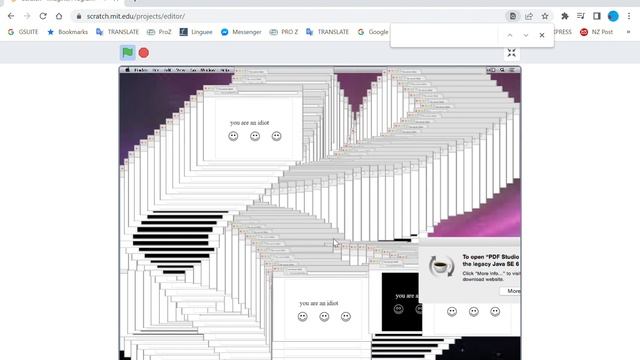Jump to previous find result

510,36
